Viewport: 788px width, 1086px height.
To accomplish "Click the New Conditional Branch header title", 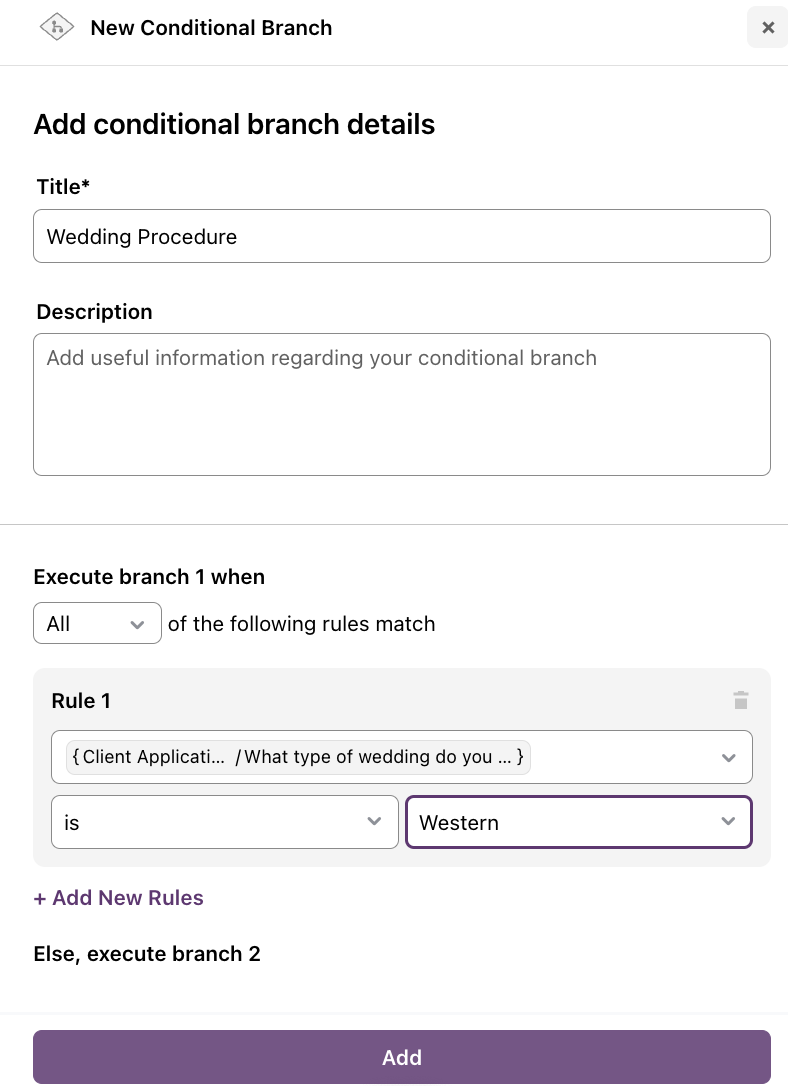I will pos(211,28).
